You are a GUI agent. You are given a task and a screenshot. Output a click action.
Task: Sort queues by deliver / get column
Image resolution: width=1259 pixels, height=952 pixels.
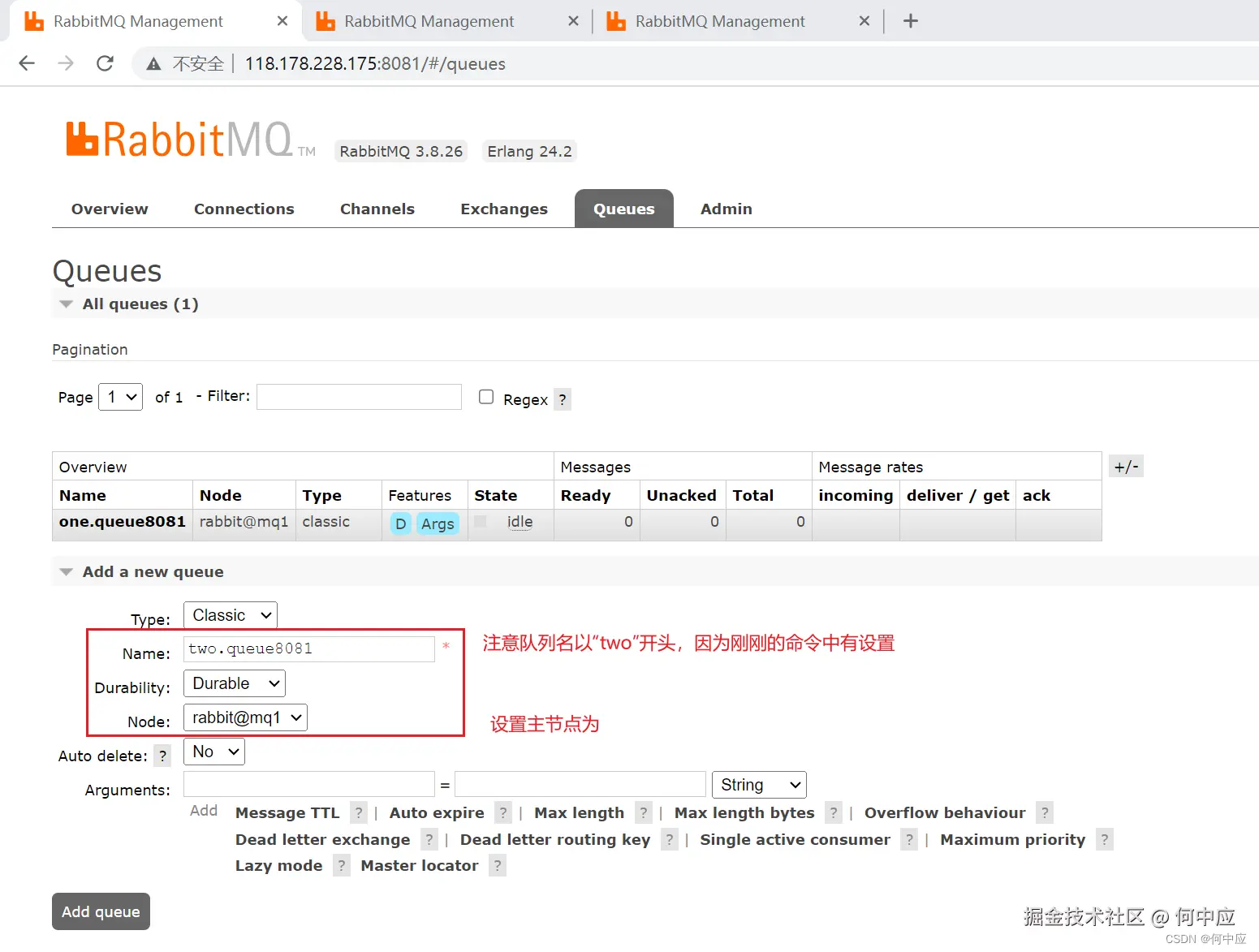click(958, 495)
